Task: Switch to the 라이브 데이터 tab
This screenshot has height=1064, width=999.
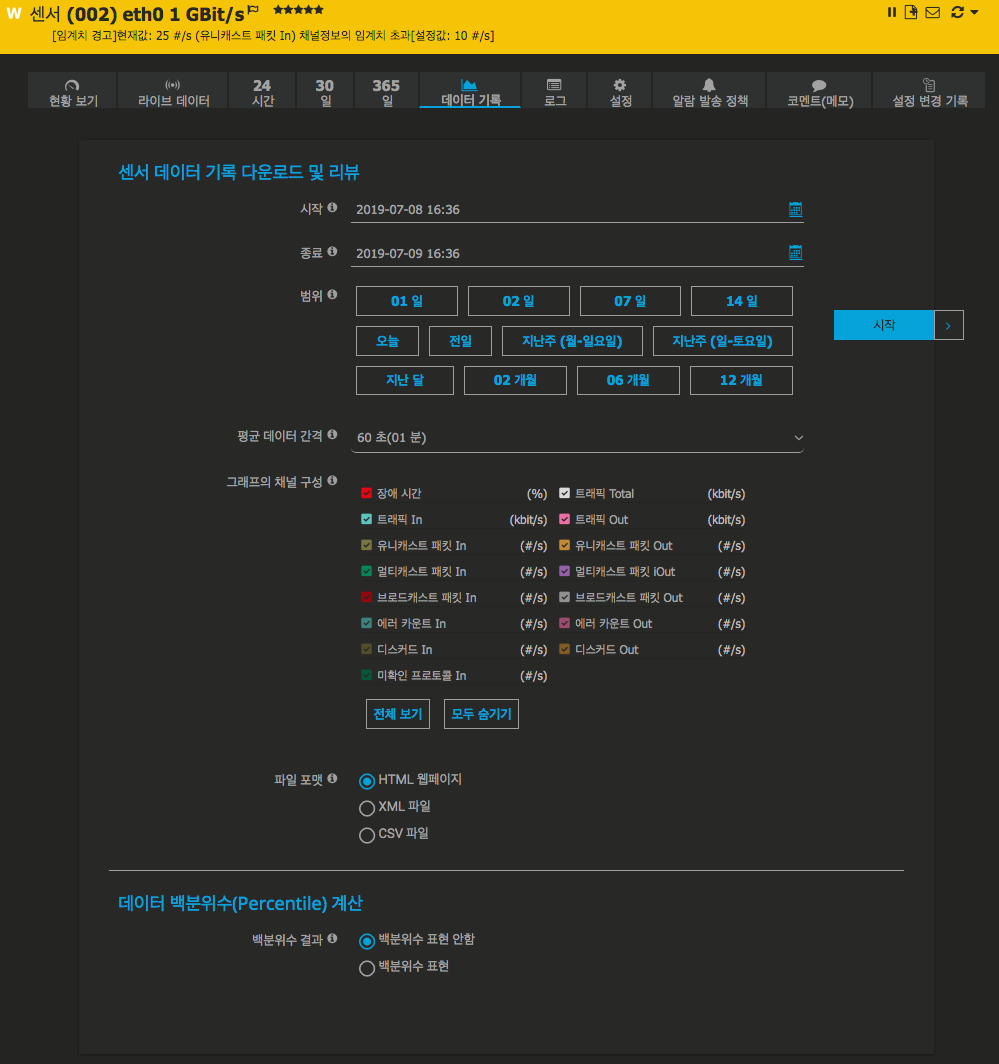Action: (x=173, y=91)
